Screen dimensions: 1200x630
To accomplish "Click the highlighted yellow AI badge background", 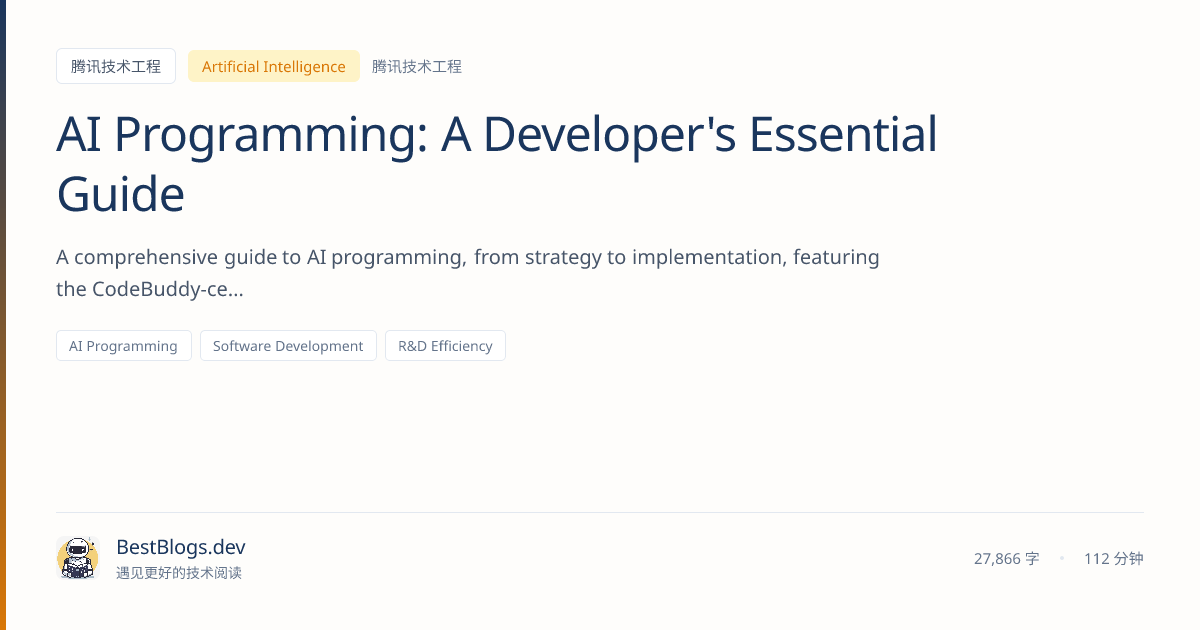I will click(273, 66).
